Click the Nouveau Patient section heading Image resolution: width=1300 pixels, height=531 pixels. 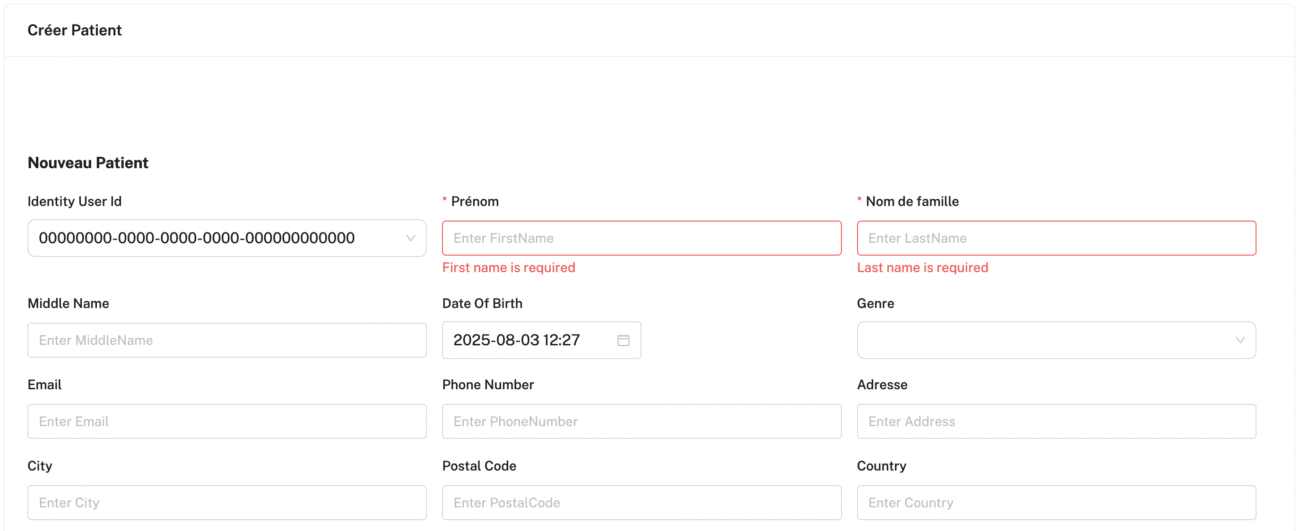click(x=88, y=162)
